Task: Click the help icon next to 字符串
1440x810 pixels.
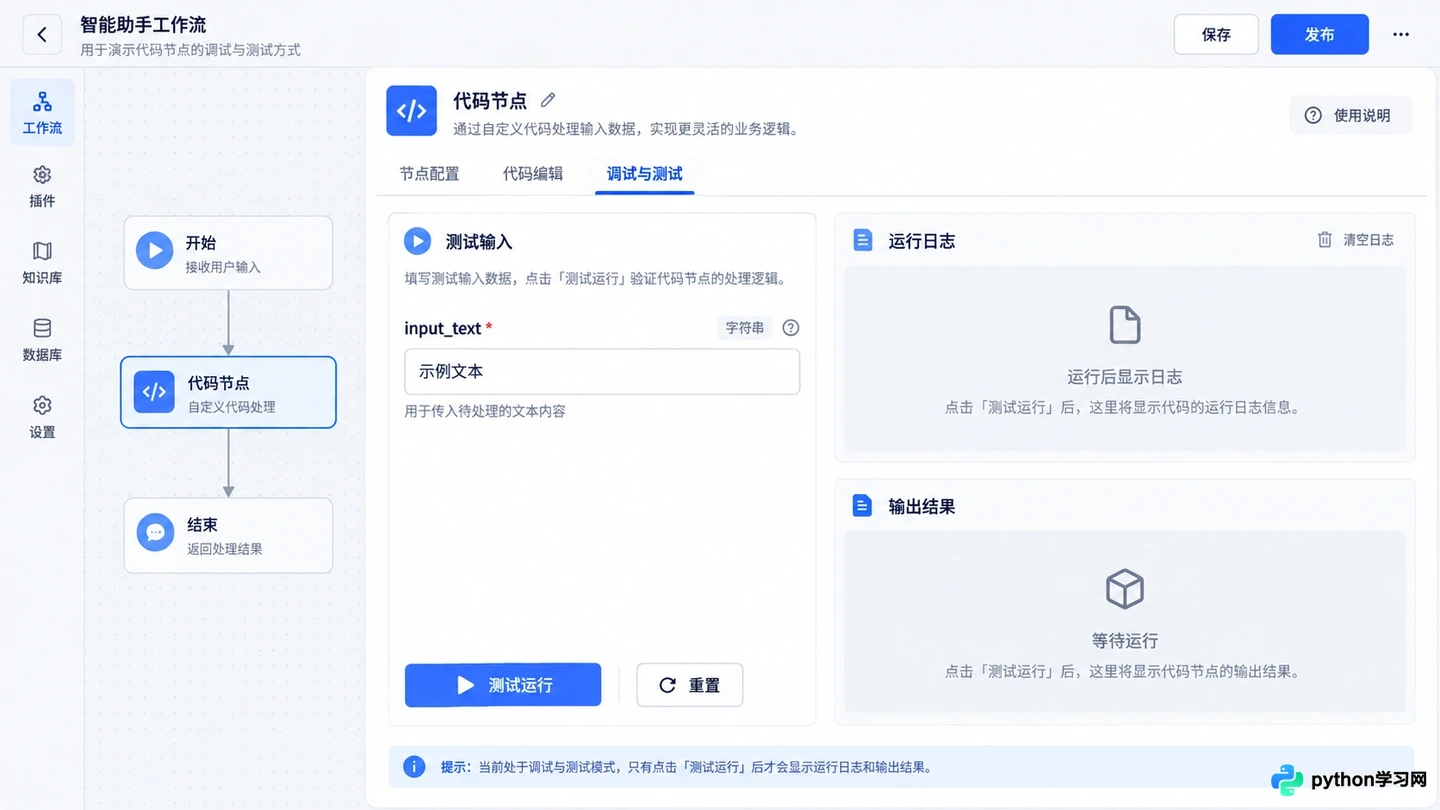Action: tap(790, 328)
